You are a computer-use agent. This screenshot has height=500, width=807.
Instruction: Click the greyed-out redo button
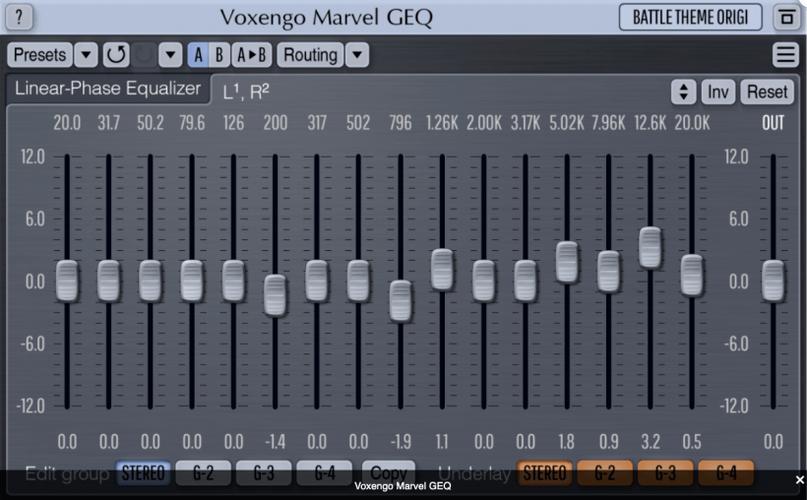point(144,55)
